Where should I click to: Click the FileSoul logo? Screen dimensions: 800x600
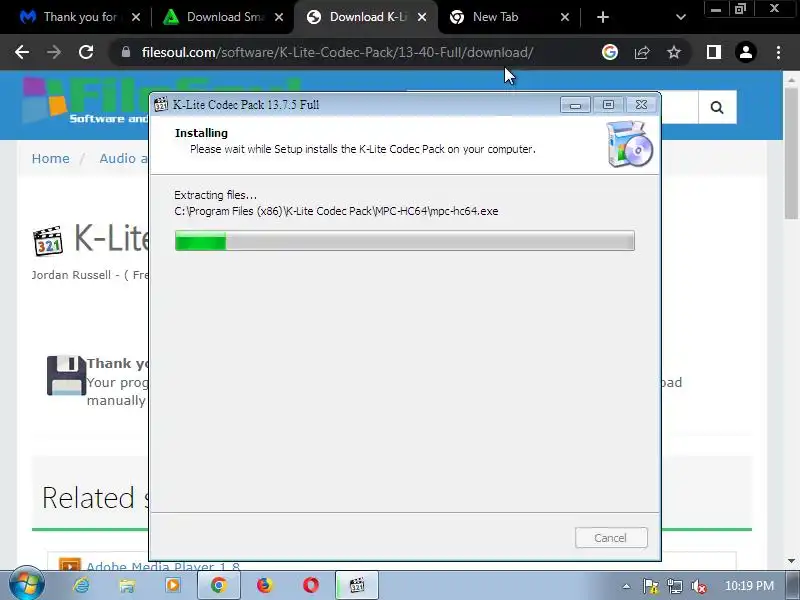[x=85, y=101]
